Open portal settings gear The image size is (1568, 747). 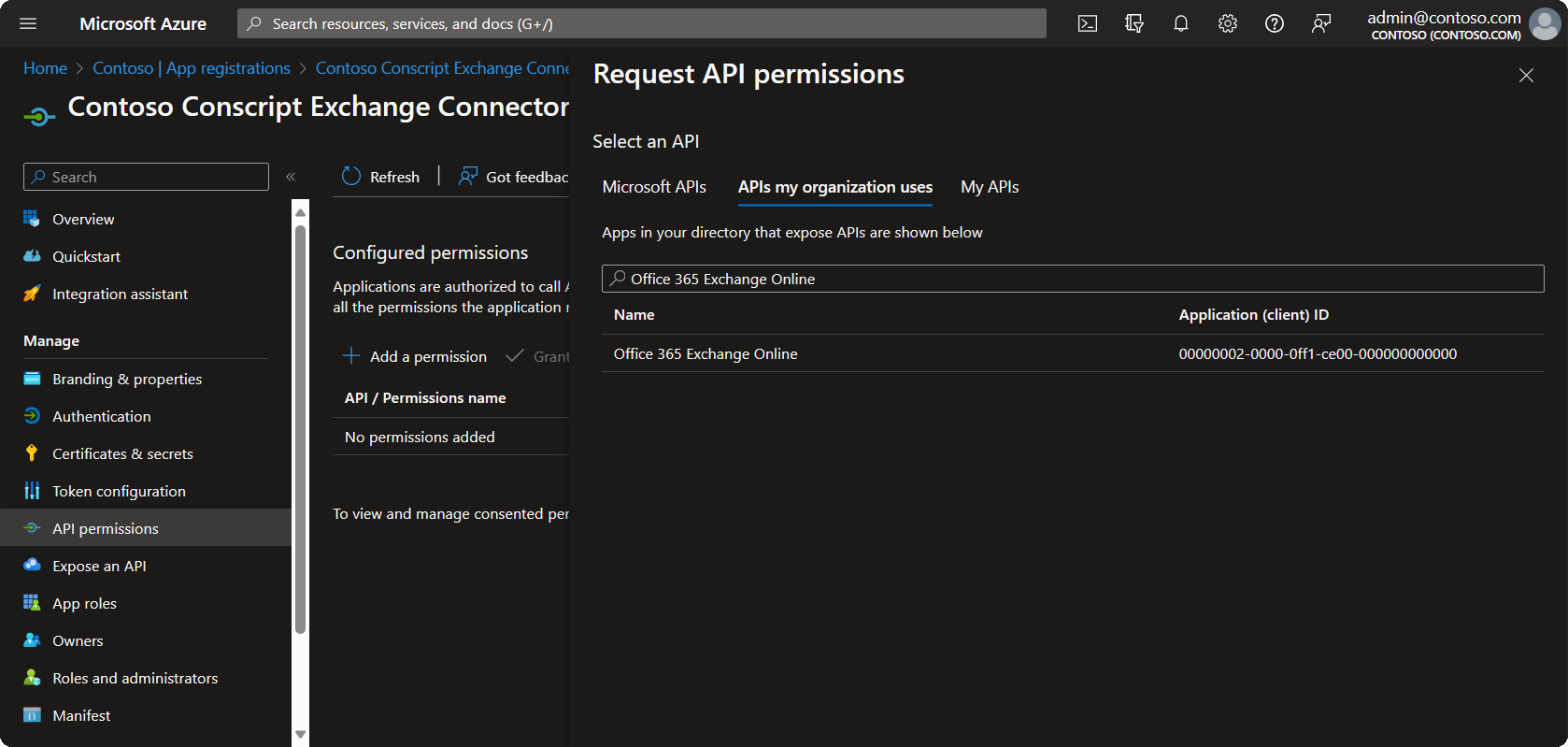1228,23
